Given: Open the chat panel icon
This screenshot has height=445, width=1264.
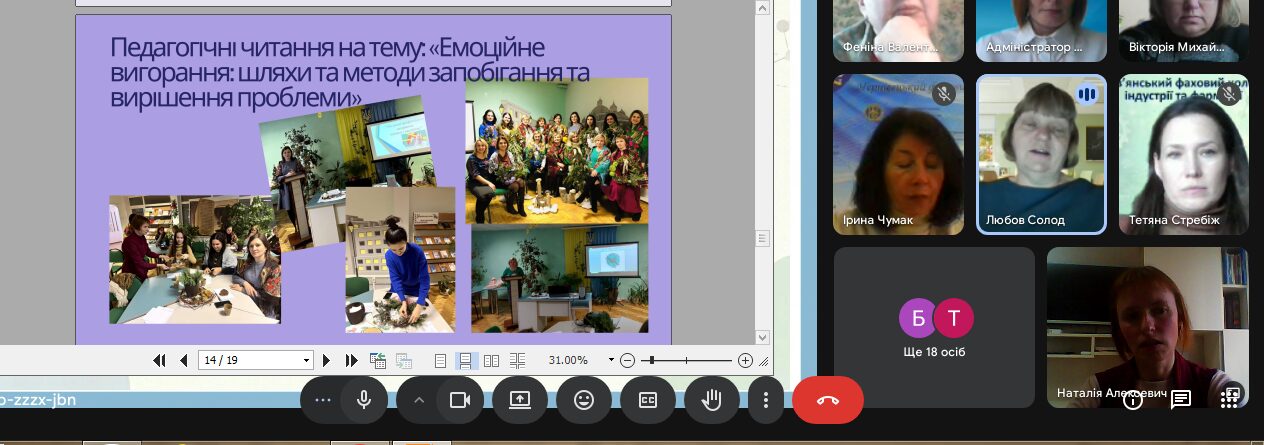Looking at the screenshot, I should (1181, 400).
